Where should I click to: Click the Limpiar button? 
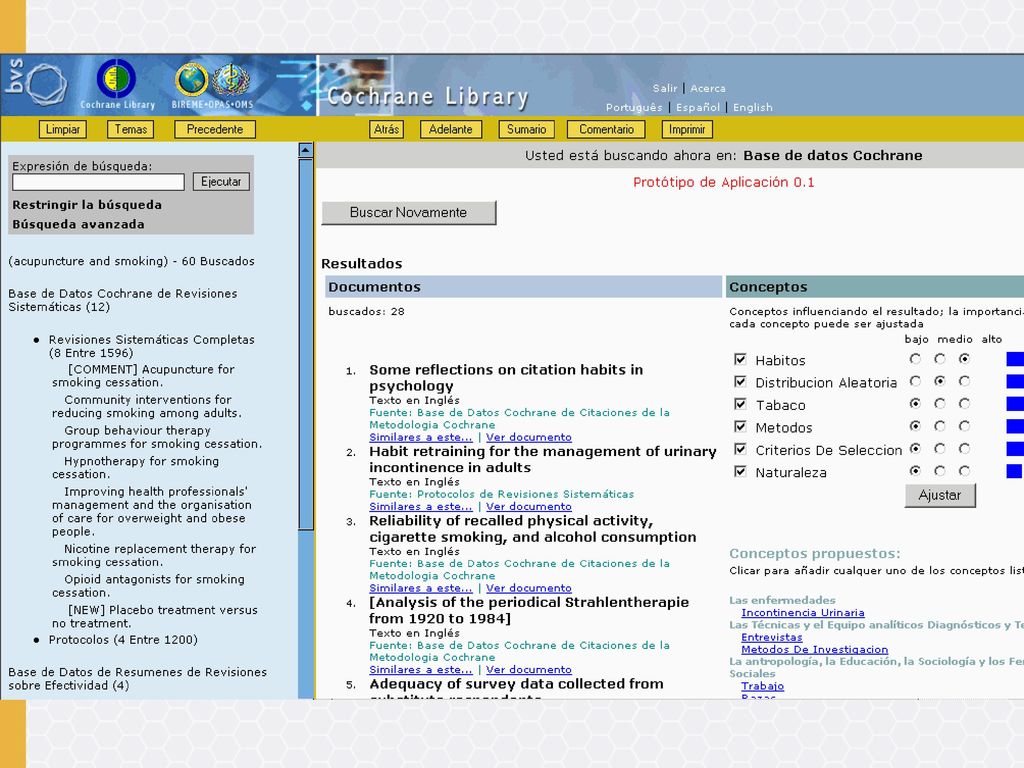[63, 129]
